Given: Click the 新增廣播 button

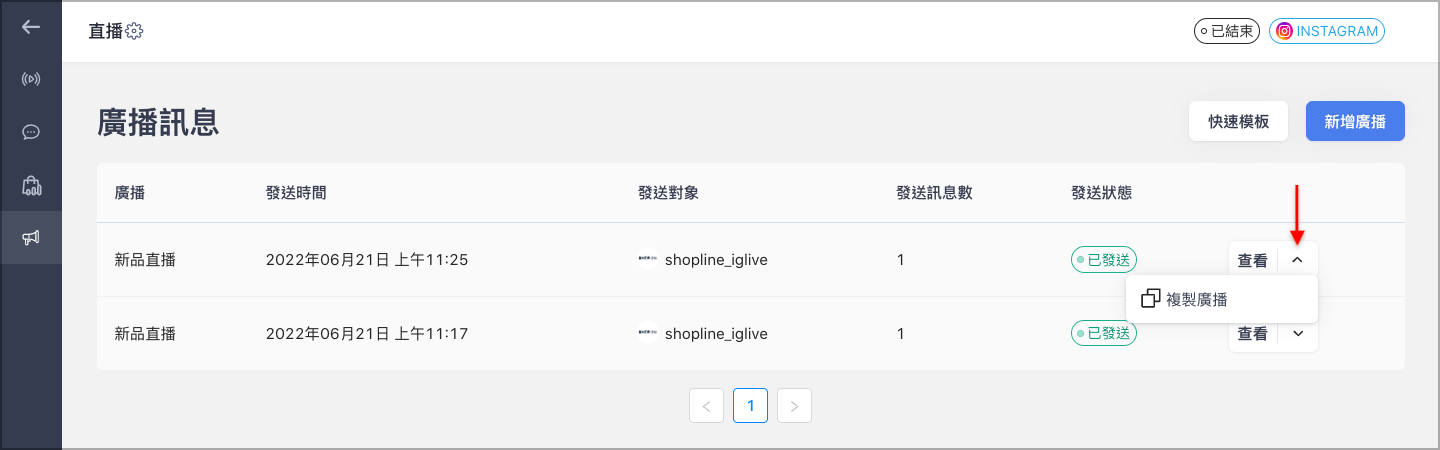Looking at the screenshot, I should 1355,122.
